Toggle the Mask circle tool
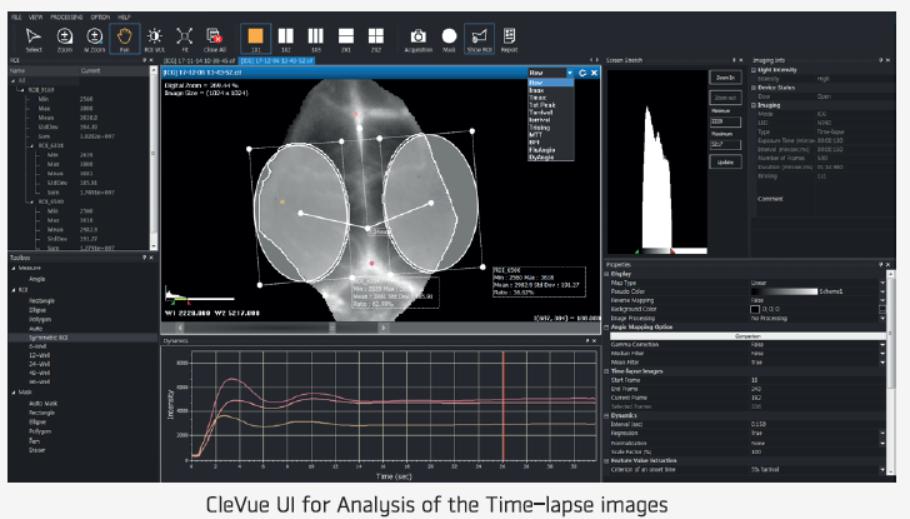The height and width of the screenshot is (519, 910). [449, 37]
